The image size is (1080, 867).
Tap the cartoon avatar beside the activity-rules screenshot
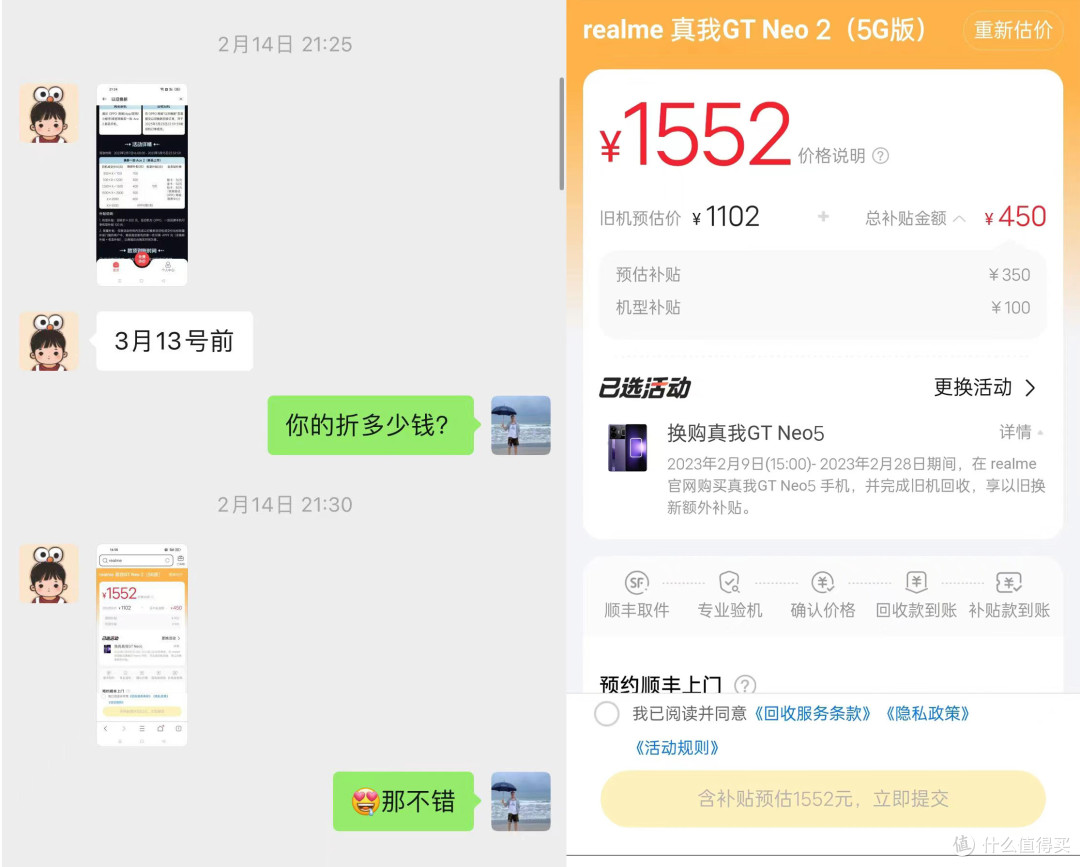coord(49,114)
